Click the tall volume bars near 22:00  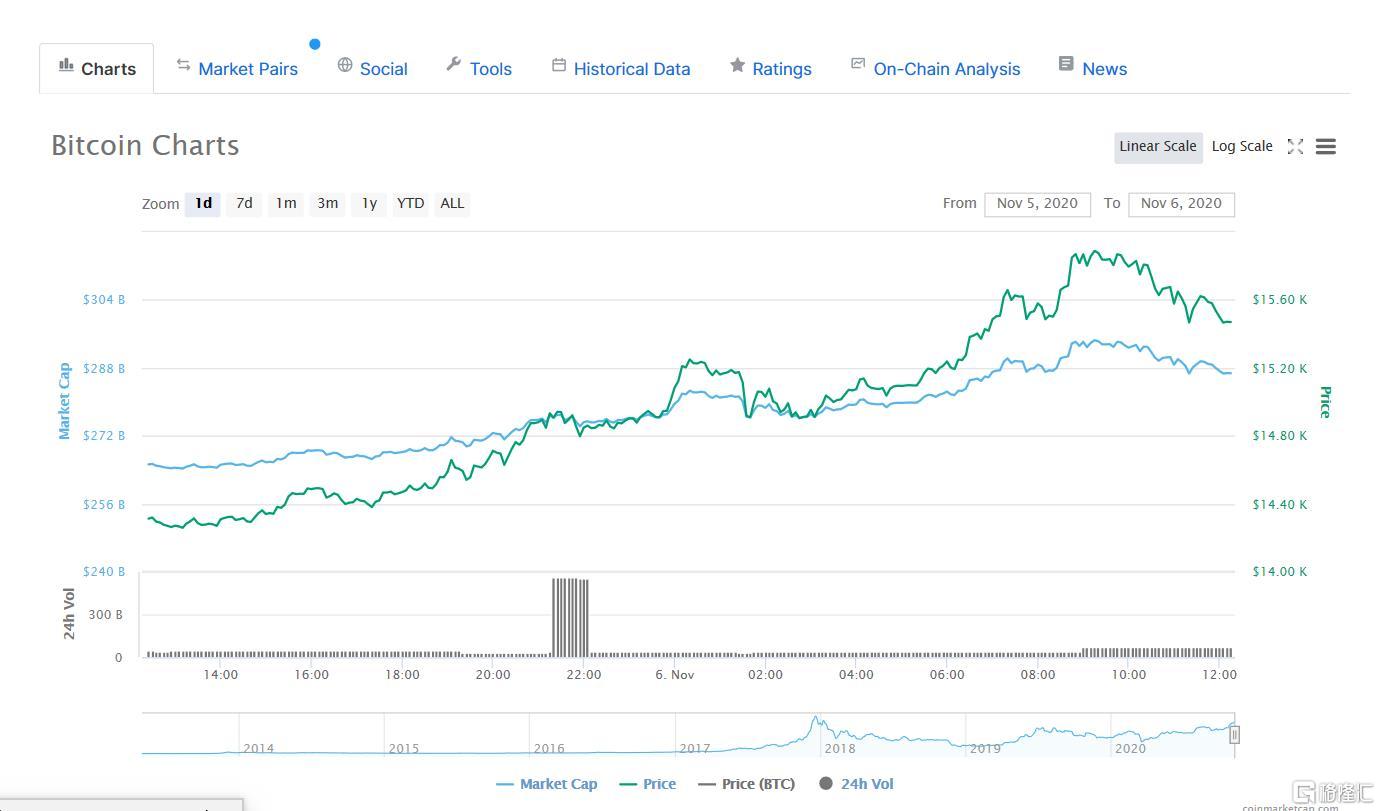pyautogui.click(x=570, y=617)
